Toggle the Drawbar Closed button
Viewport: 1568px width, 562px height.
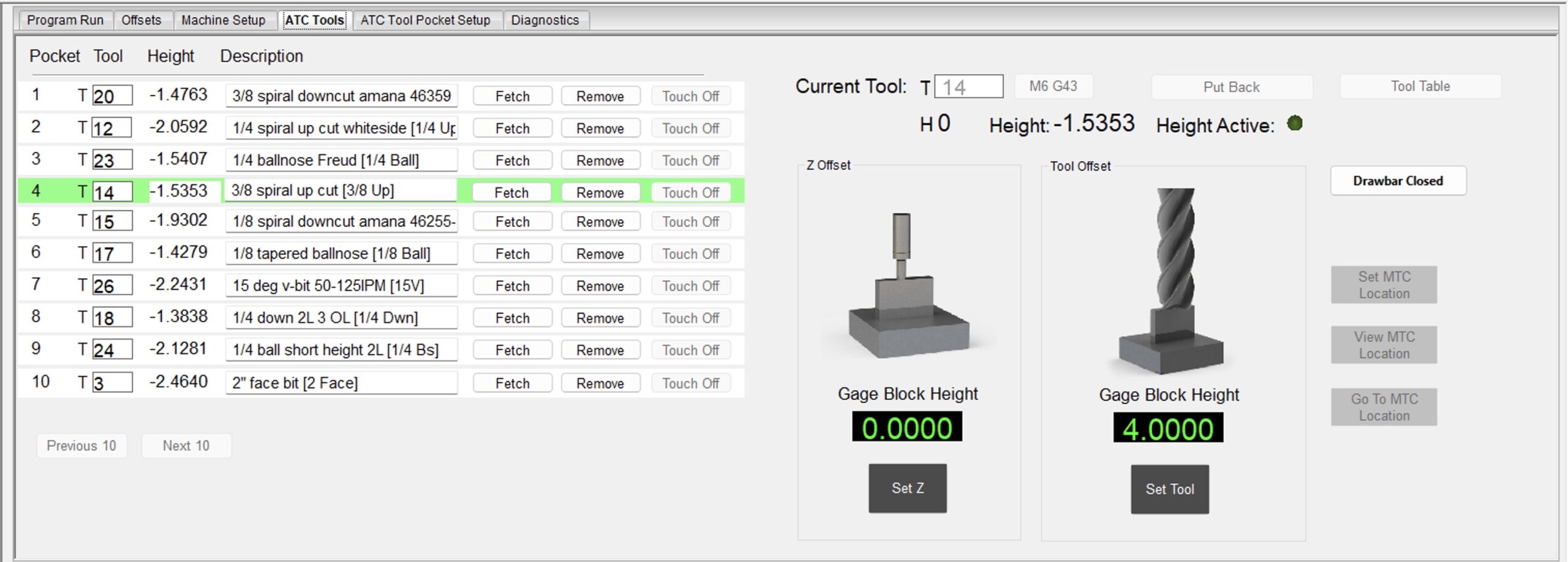[x=1398, y=181]
